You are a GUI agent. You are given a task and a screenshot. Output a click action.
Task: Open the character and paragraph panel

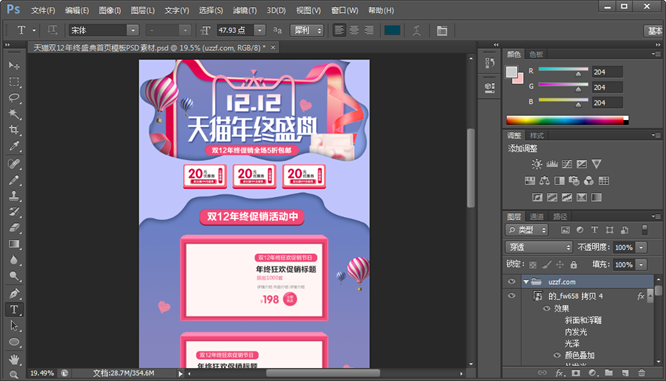[442, 31]
